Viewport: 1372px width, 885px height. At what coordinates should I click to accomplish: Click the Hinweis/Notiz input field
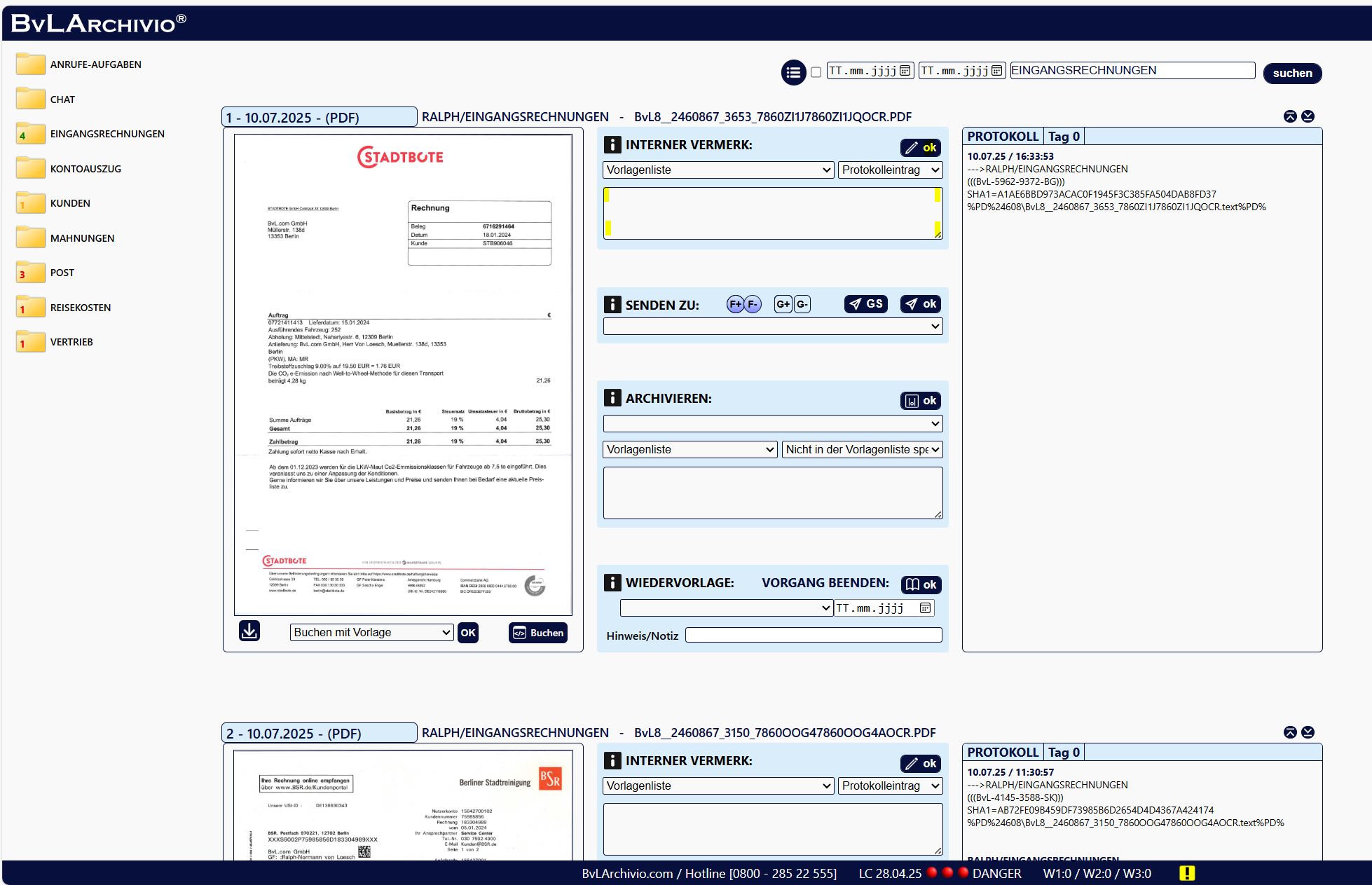(x=813, y=636)
